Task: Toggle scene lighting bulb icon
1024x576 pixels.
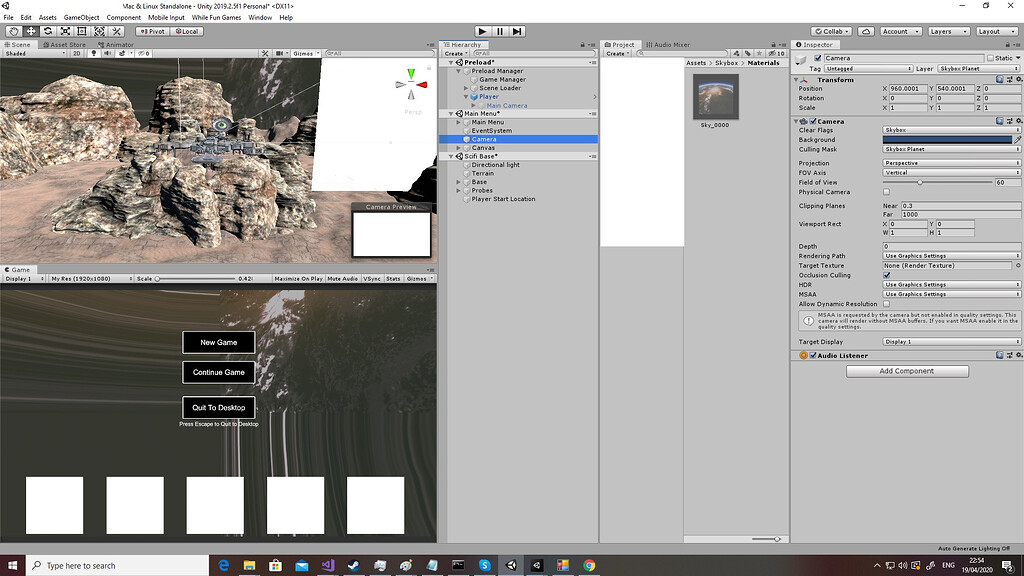Action: tap(95, 53)
